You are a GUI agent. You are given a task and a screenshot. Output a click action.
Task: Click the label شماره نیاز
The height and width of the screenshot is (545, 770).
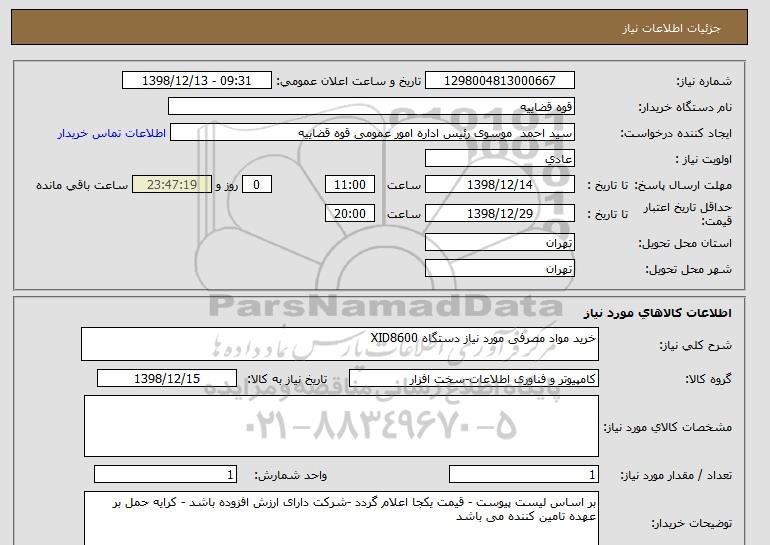pyautogui.click(x=704, y=81)
